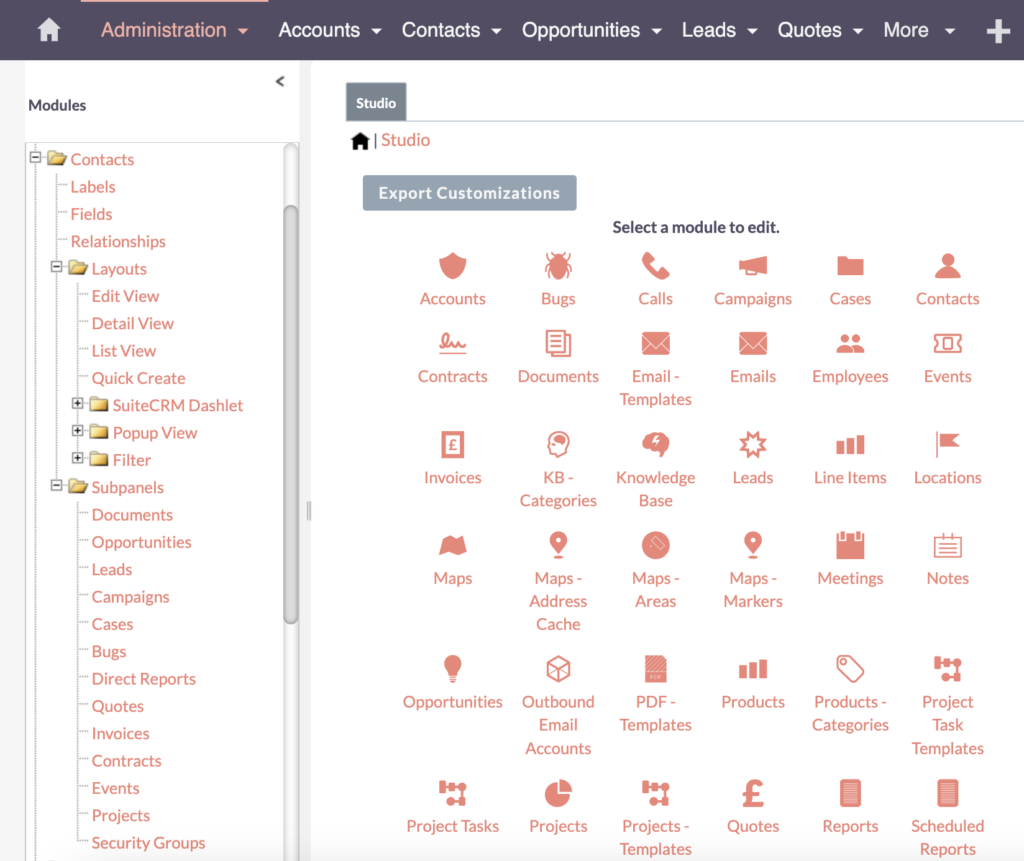Open the Maps - Areas module icon
Screen dimensions: 1024x861
tap(656, 545)
